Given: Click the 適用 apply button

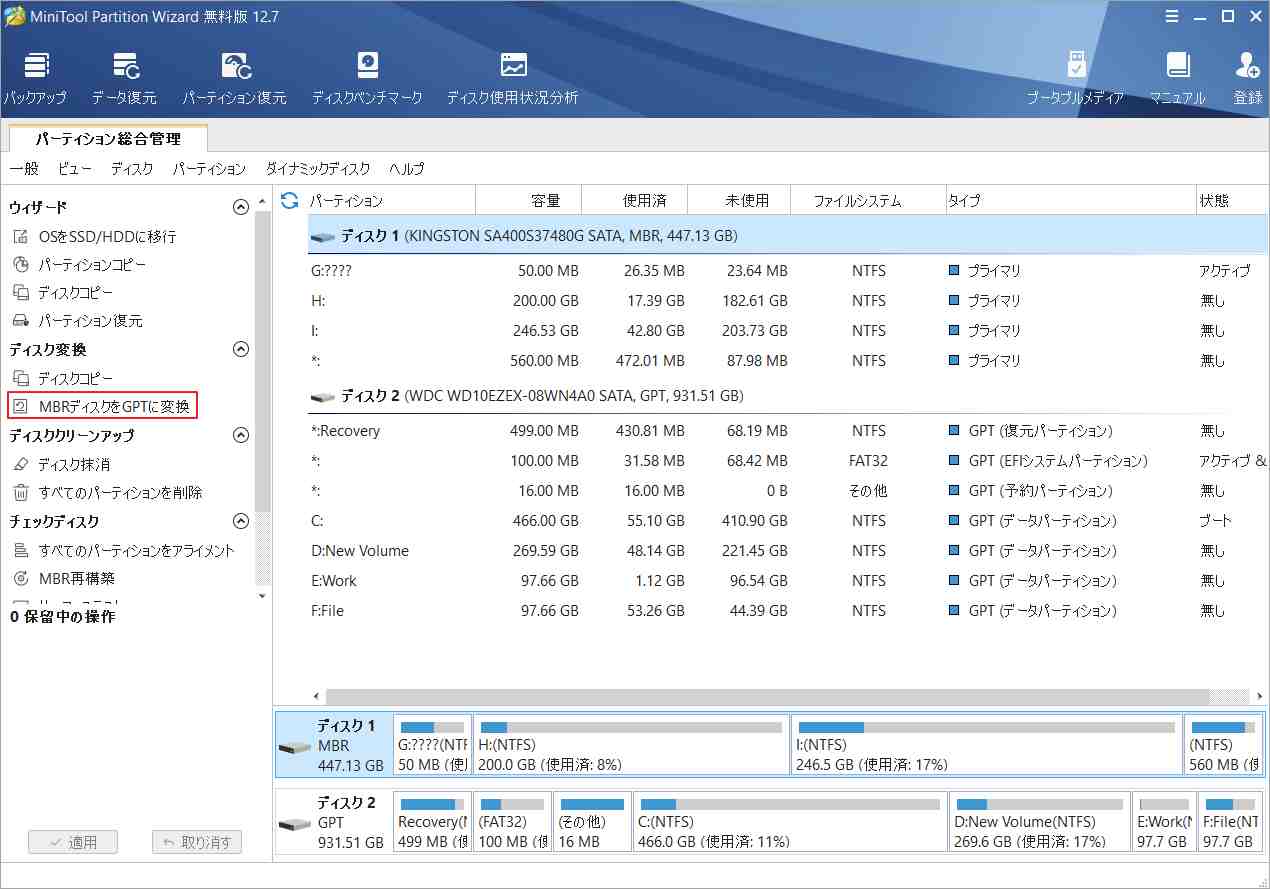Looking at the screenshot, I should coord(73,841).
